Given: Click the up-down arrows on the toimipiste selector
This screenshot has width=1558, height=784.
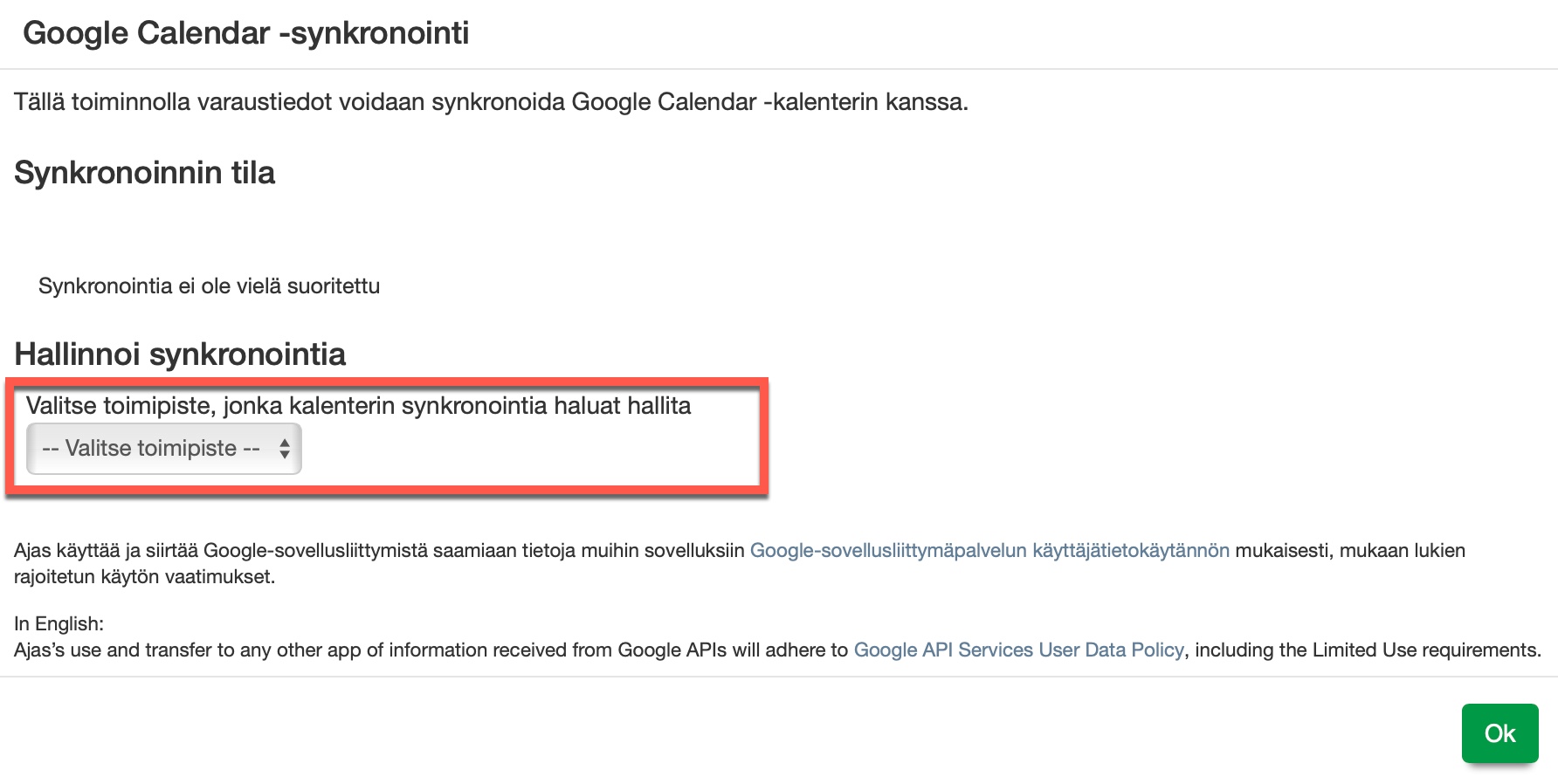Looking at the screenshot, I should [x=285, y=449].
